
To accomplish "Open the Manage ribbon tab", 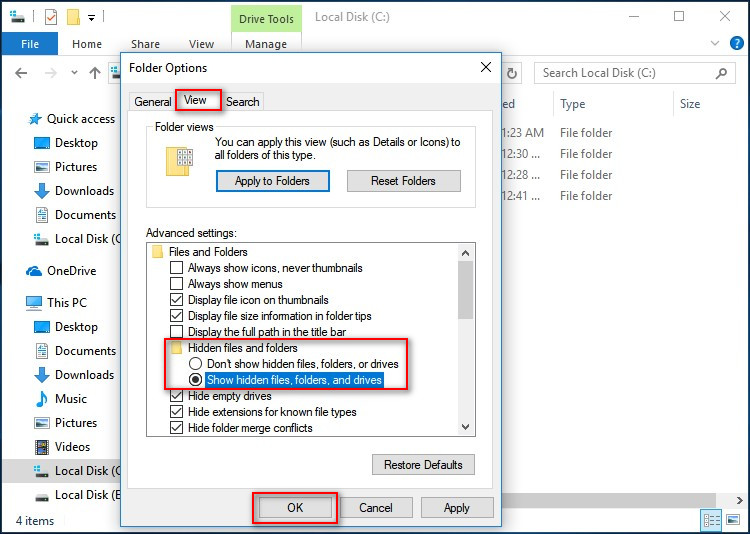I will 266,44.
